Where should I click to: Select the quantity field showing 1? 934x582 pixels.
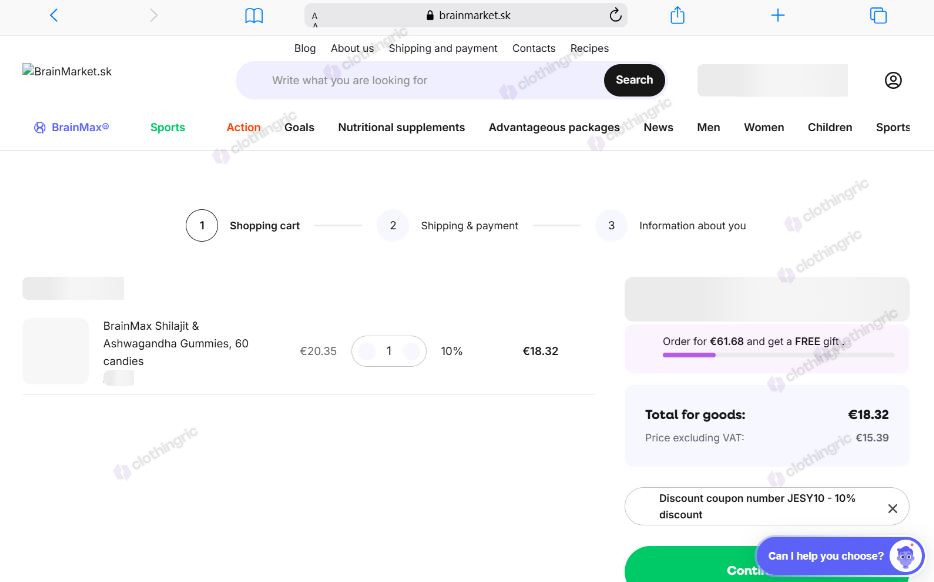389,351
